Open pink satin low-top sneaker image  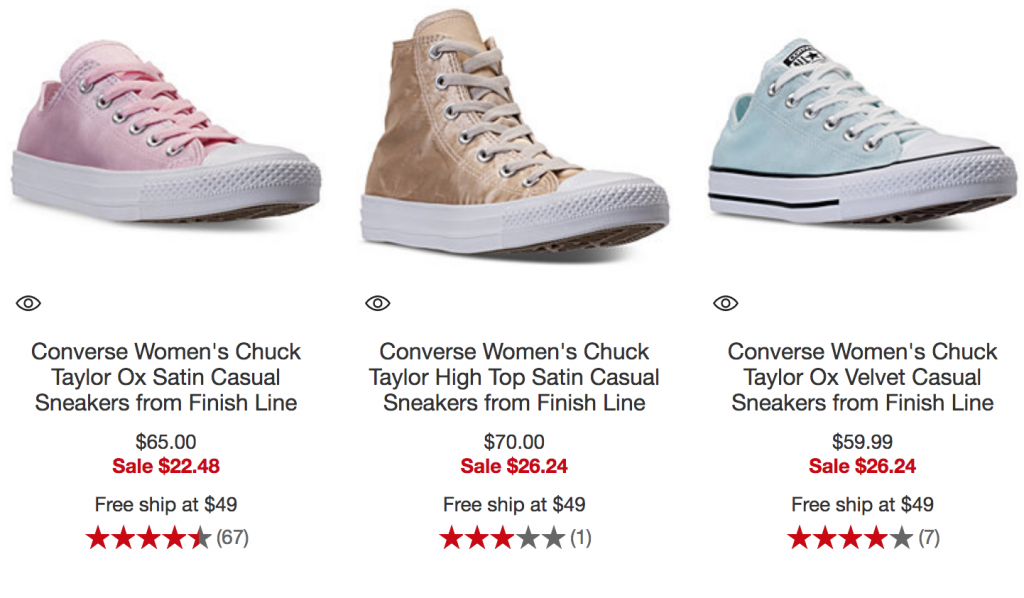coord(165,130)
